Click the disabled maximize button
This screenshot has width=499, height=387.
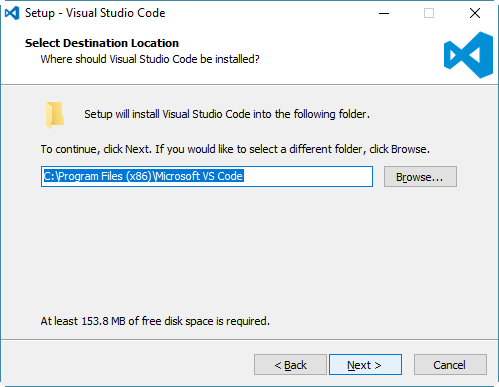tap(429, 13)
